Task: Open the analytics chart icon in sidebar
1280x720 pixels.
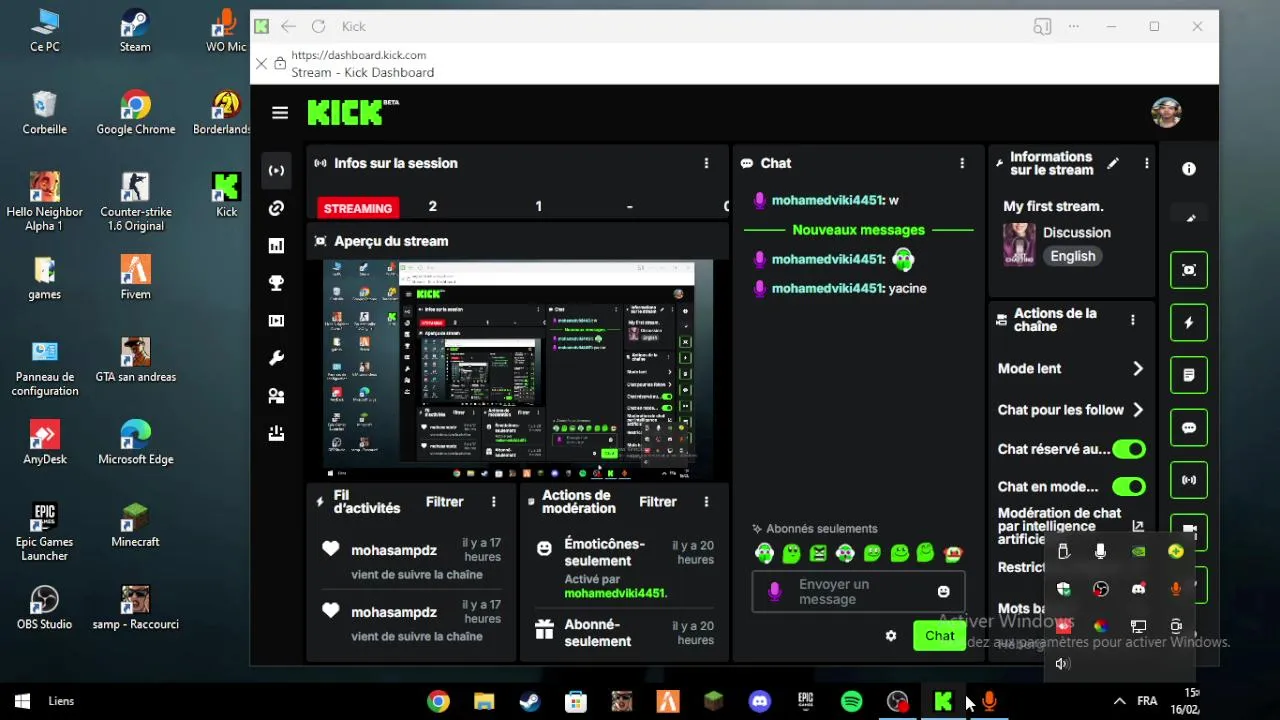Action: (x=277, y=246)
